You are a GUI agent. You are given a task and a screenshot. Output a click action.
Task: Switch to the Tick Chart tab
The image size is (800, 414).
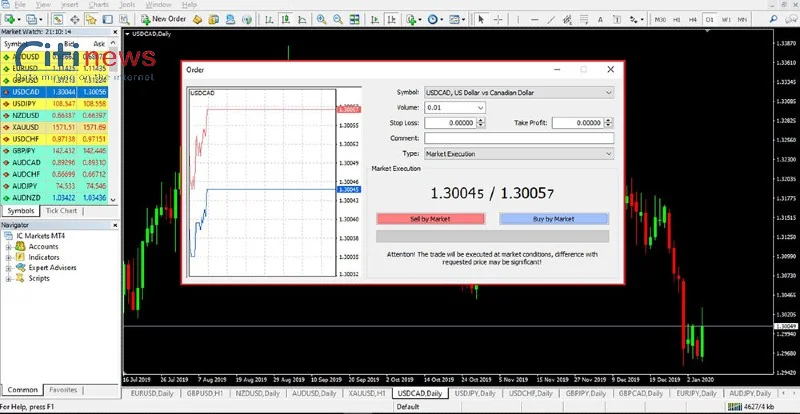pyautogui.click(x=61, y=211)
